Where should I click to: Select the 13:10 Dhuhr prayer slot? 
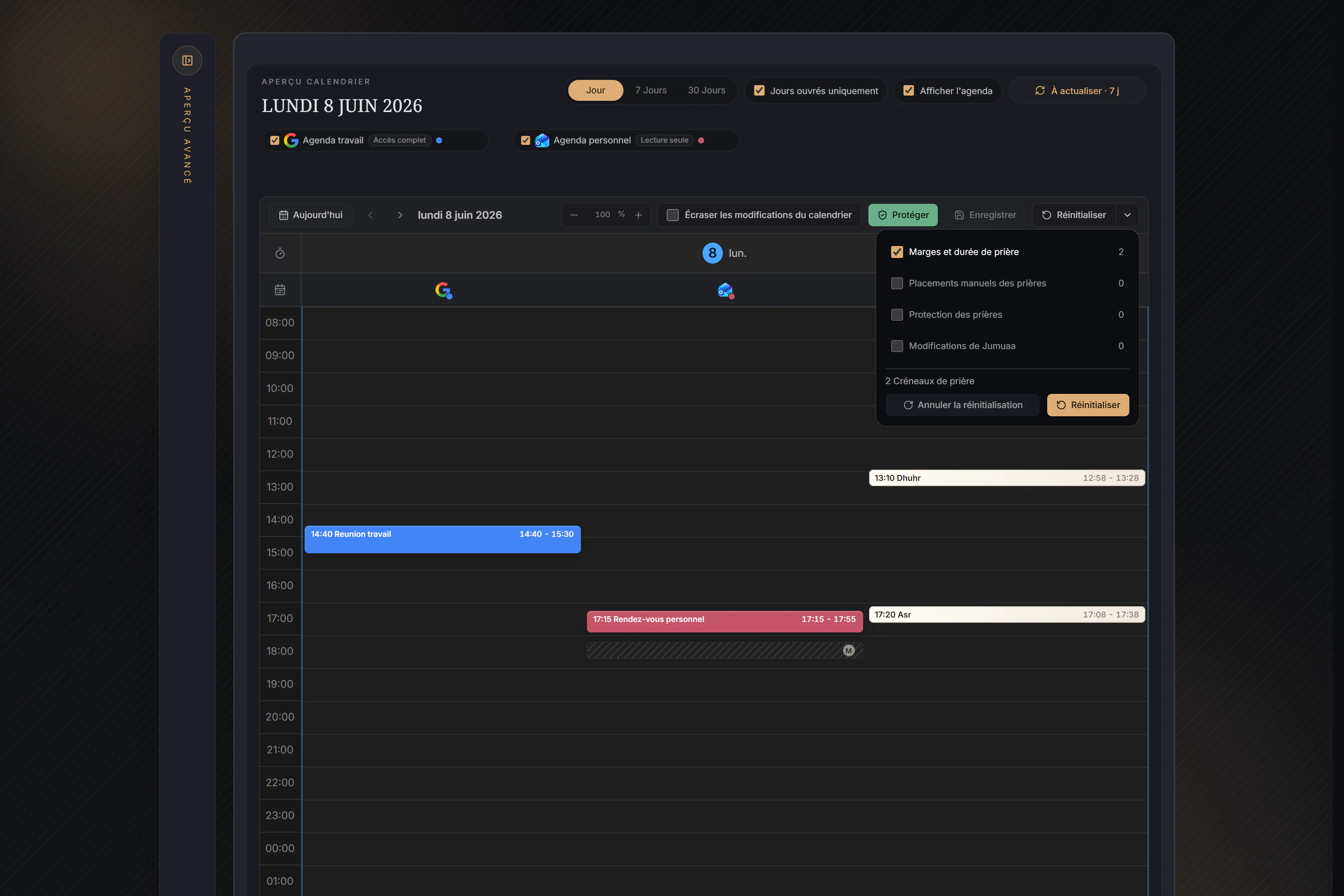tap(1007, 478)
